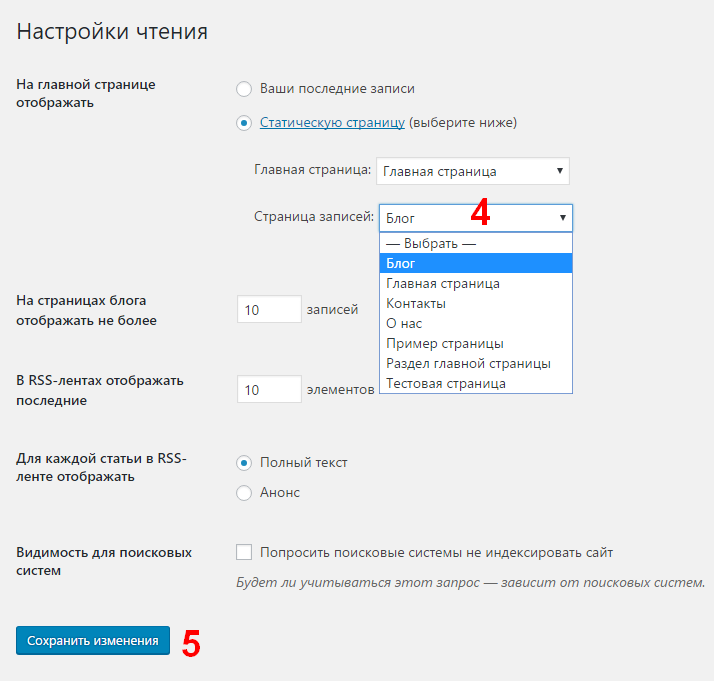Choose '— Выбрать —' option in list
The height and width of the screenshot is (681, 714).
tap(476, 244)
